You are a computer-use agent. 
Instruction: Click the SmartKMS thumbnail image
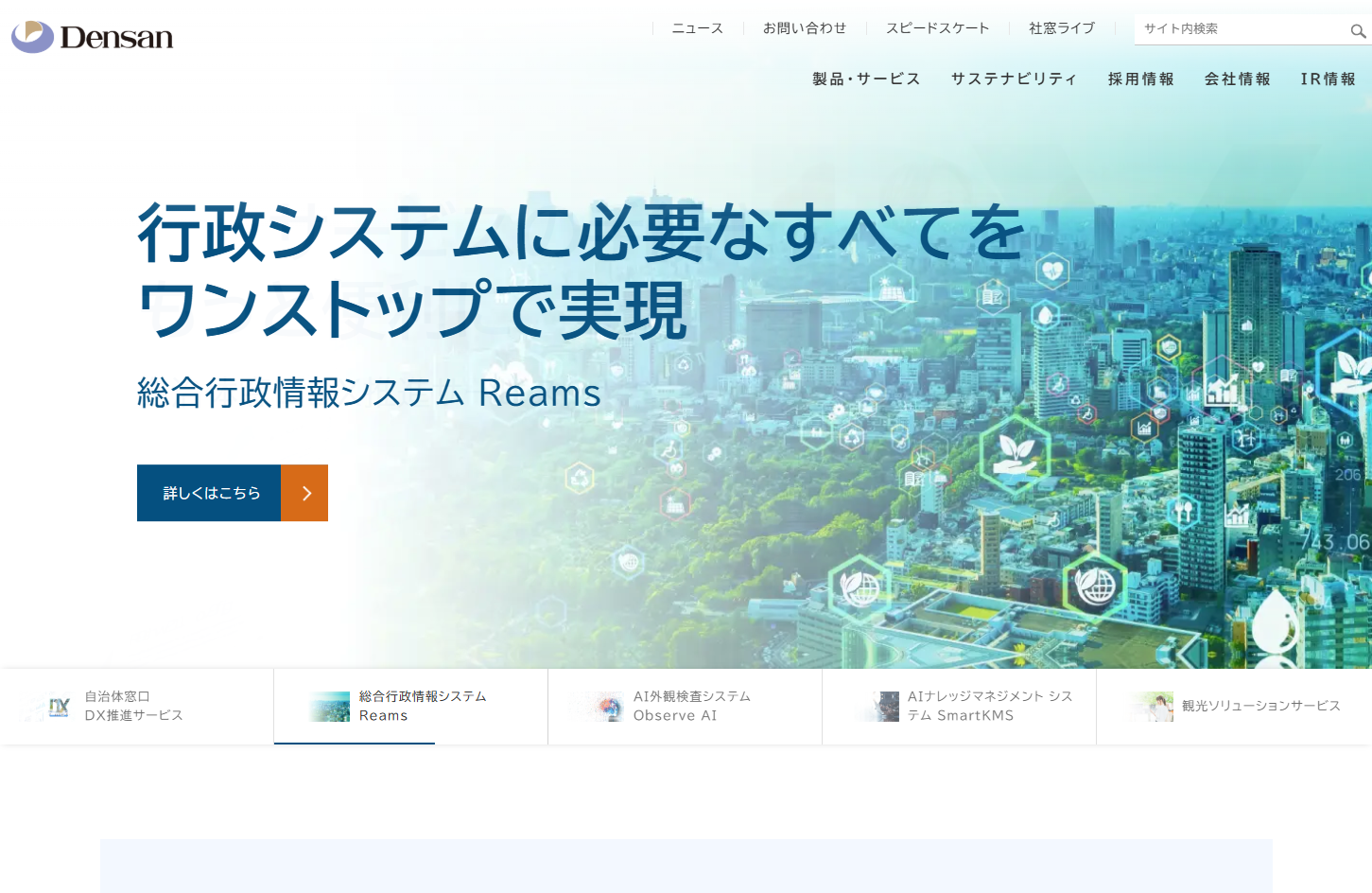(881, 707)
